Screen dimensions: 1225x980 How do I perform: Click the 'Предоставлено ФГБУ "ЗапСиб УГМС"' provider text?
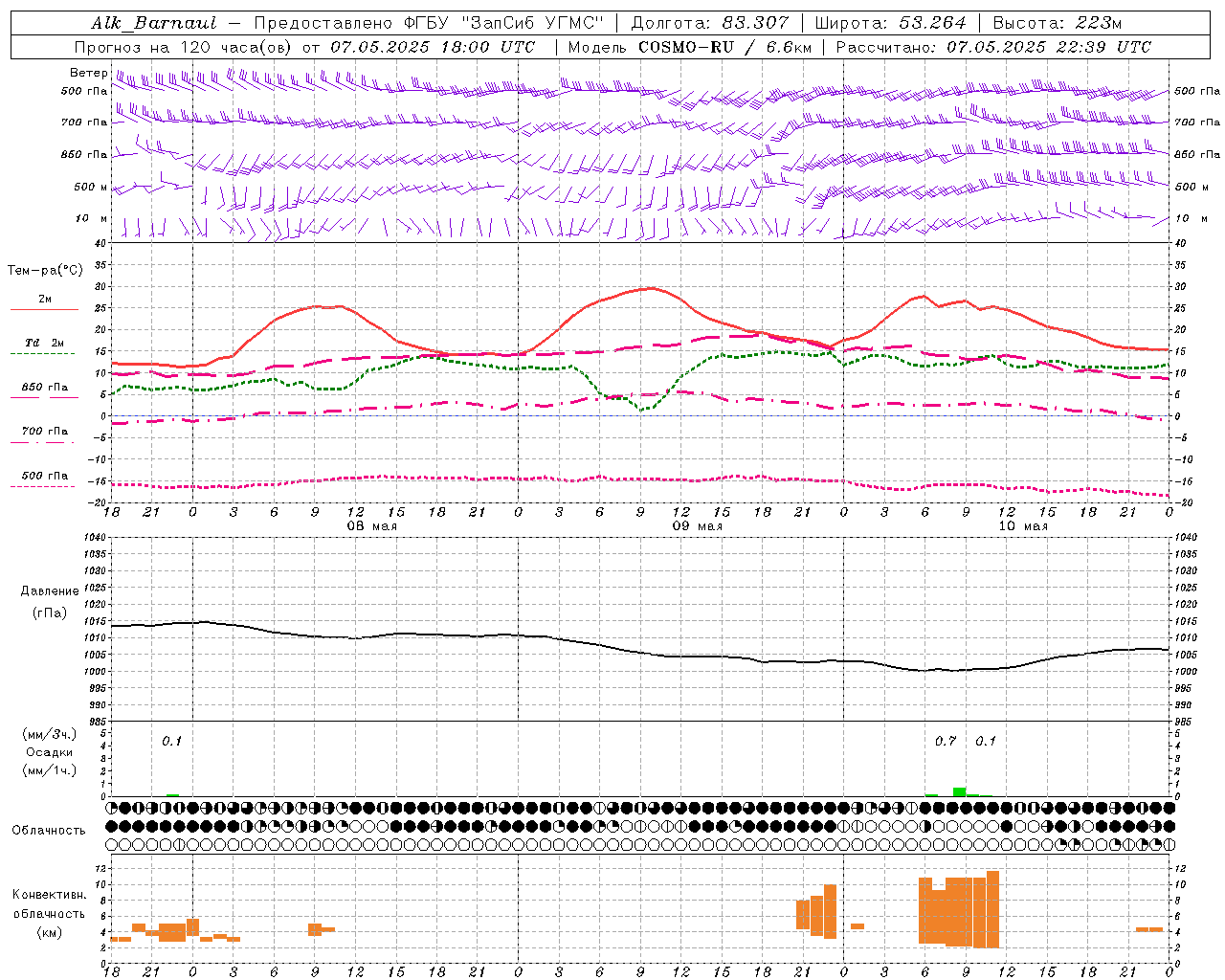click(x=430, y=23)
